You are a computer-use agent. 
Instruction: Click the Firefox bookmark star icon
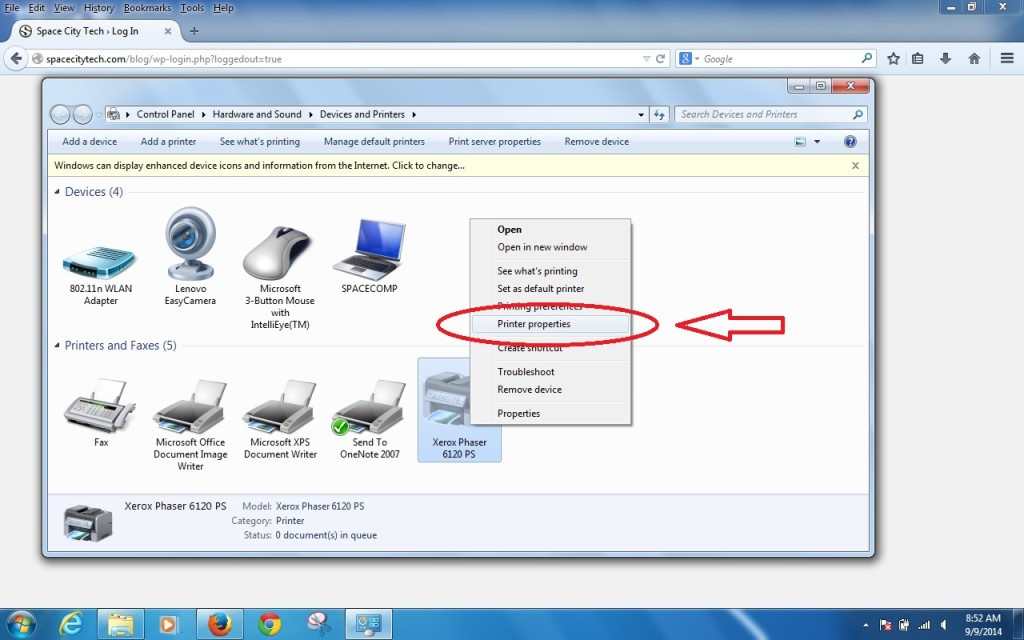[x=893, y=59]
